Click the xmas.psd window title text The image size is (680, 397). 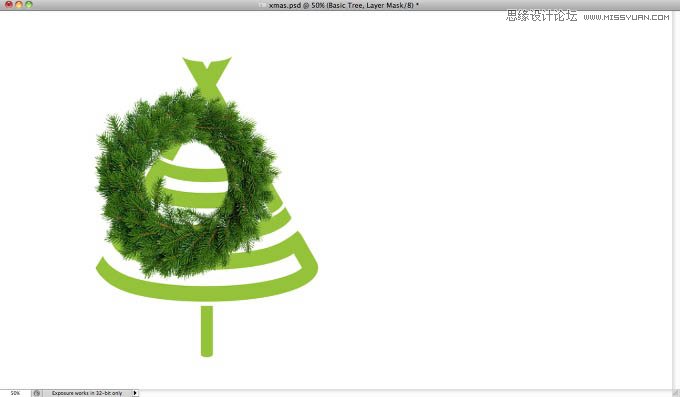[x=343, y=5]
